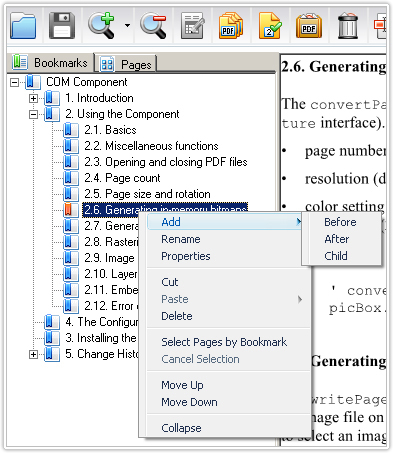Image resolution: width=393 pixels, height=453 pixels.
Task: Select the 3. Installing the bookmark
Action: point(101,338)
